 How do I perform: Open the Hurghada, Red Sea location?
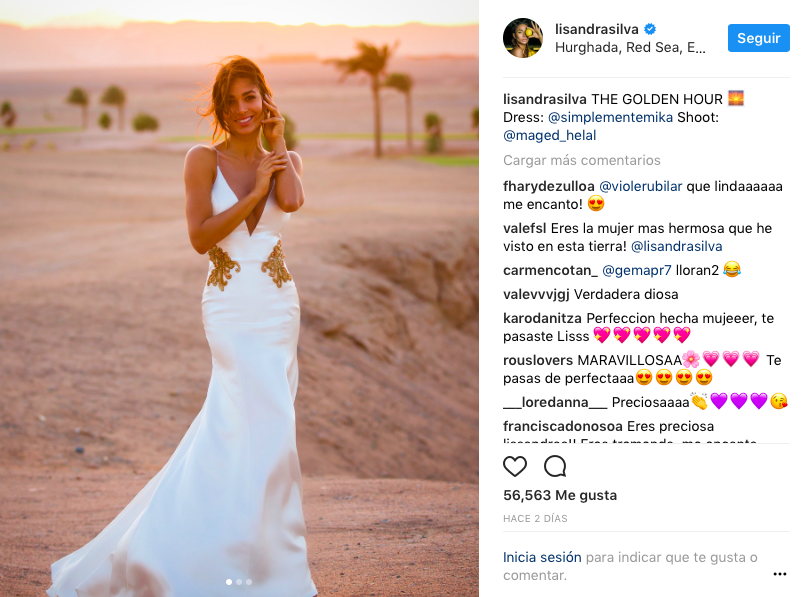630,48
